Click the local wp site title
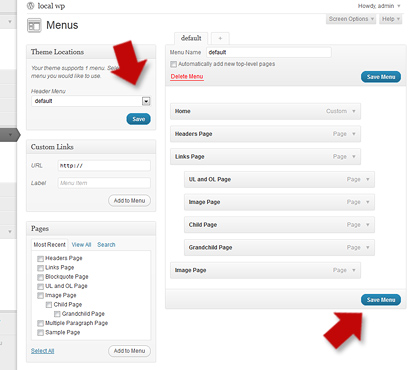 coord(51,6)
